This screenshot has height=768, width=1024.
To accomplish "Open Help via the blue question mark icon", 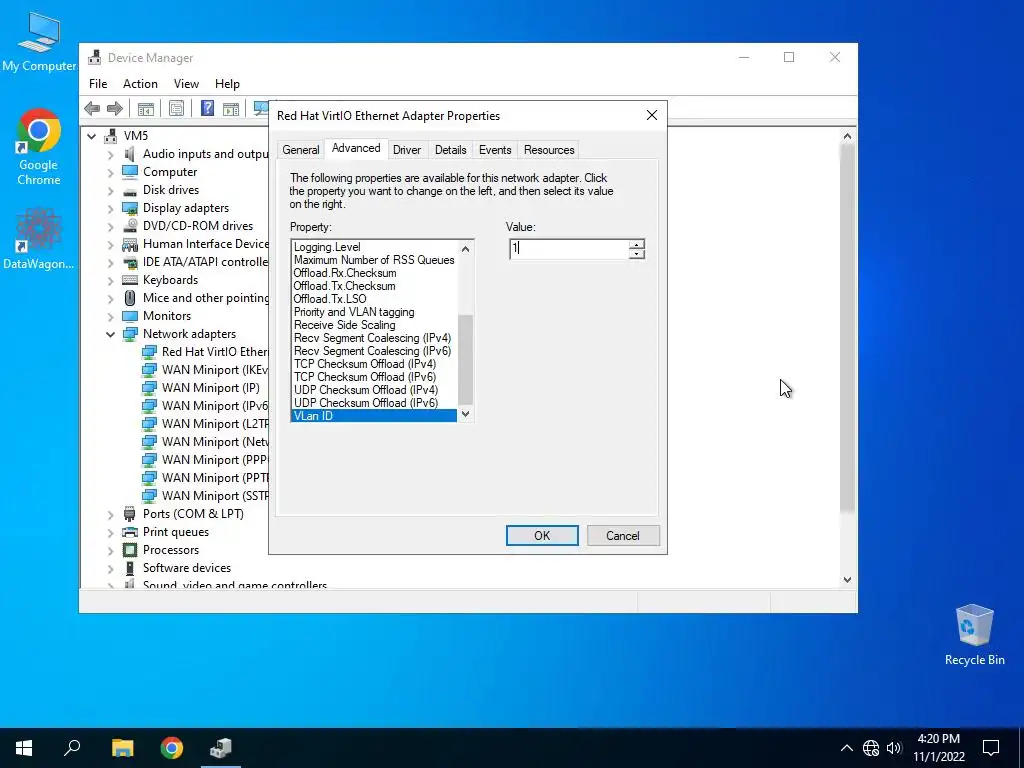I will click(x=207, y=108).
